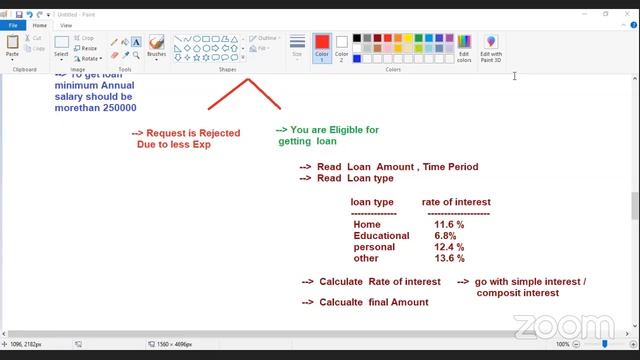Switch to the View tab
Screen dimensions: 640x360
coord(66,25)
